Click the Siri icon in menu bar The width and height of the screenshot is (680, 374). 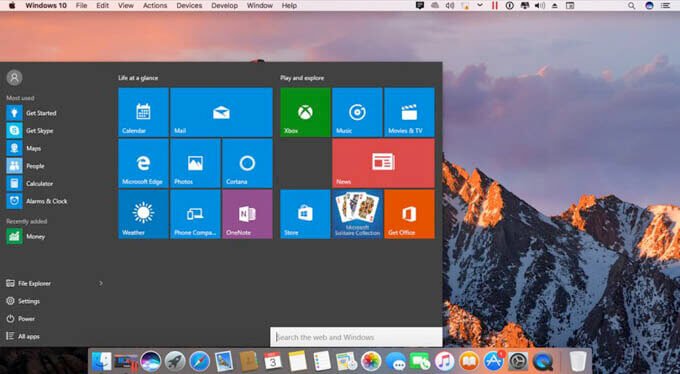[x=649, y=6]
